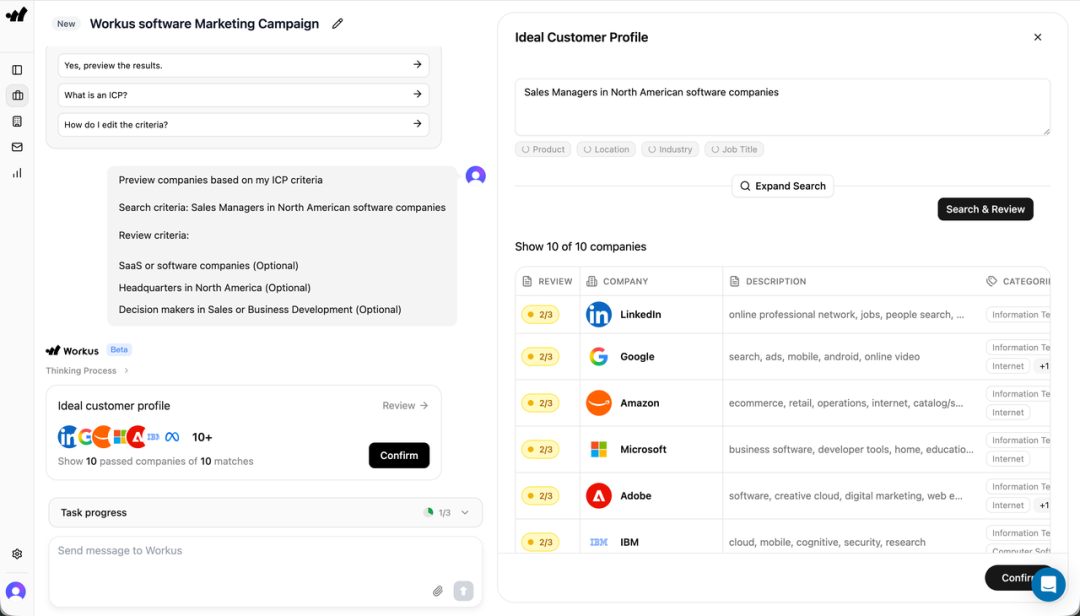Screen dimensions: 1080x616
Task: Click the 2/3 review badge for LinkedIn
Action: (540, 315)
